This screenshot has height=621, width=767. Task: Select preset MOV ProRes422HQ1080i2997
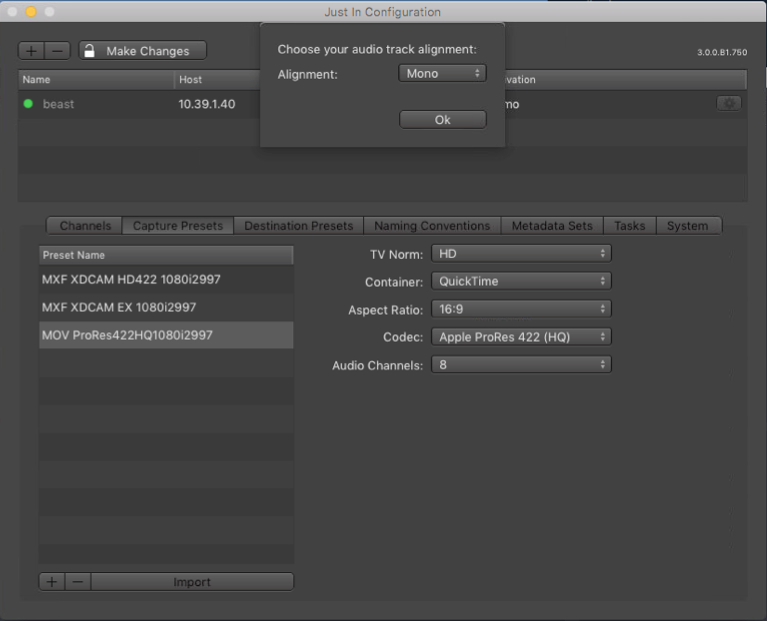point(166,335)
